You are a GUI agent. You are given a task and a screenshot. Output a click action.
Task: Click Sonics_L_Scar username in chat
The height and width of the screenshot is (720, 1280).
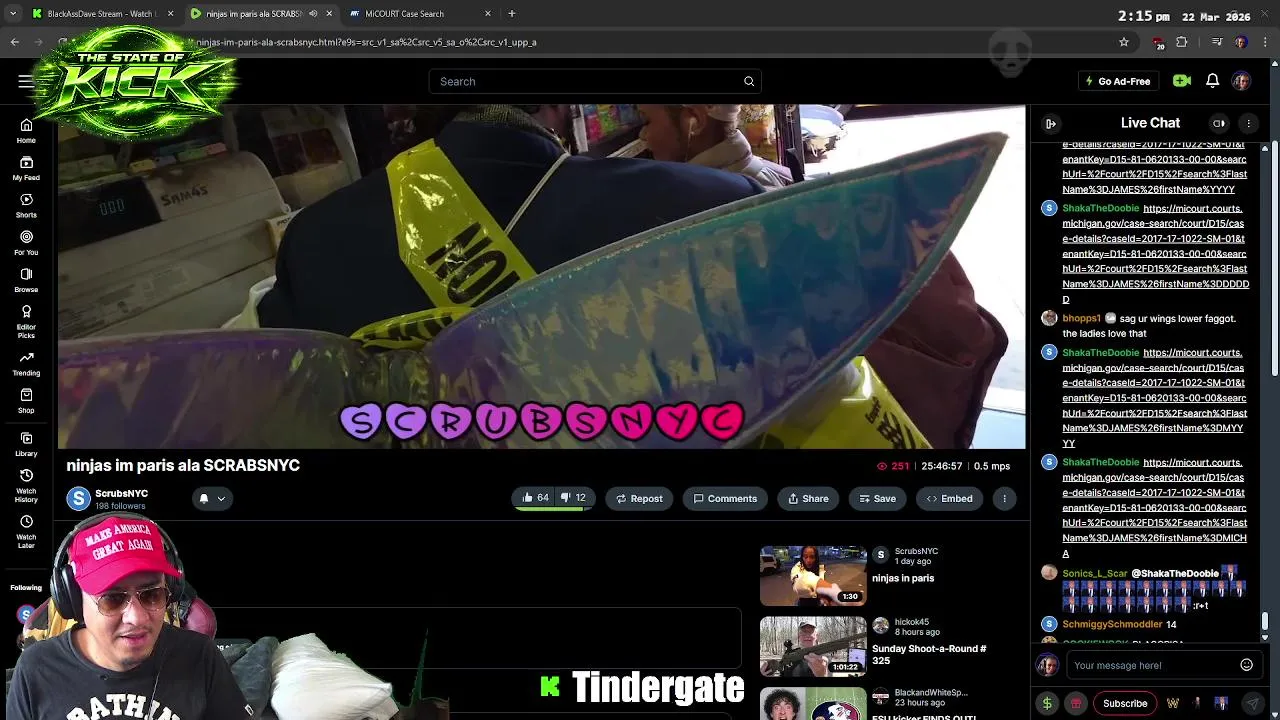pos(1094,573)
